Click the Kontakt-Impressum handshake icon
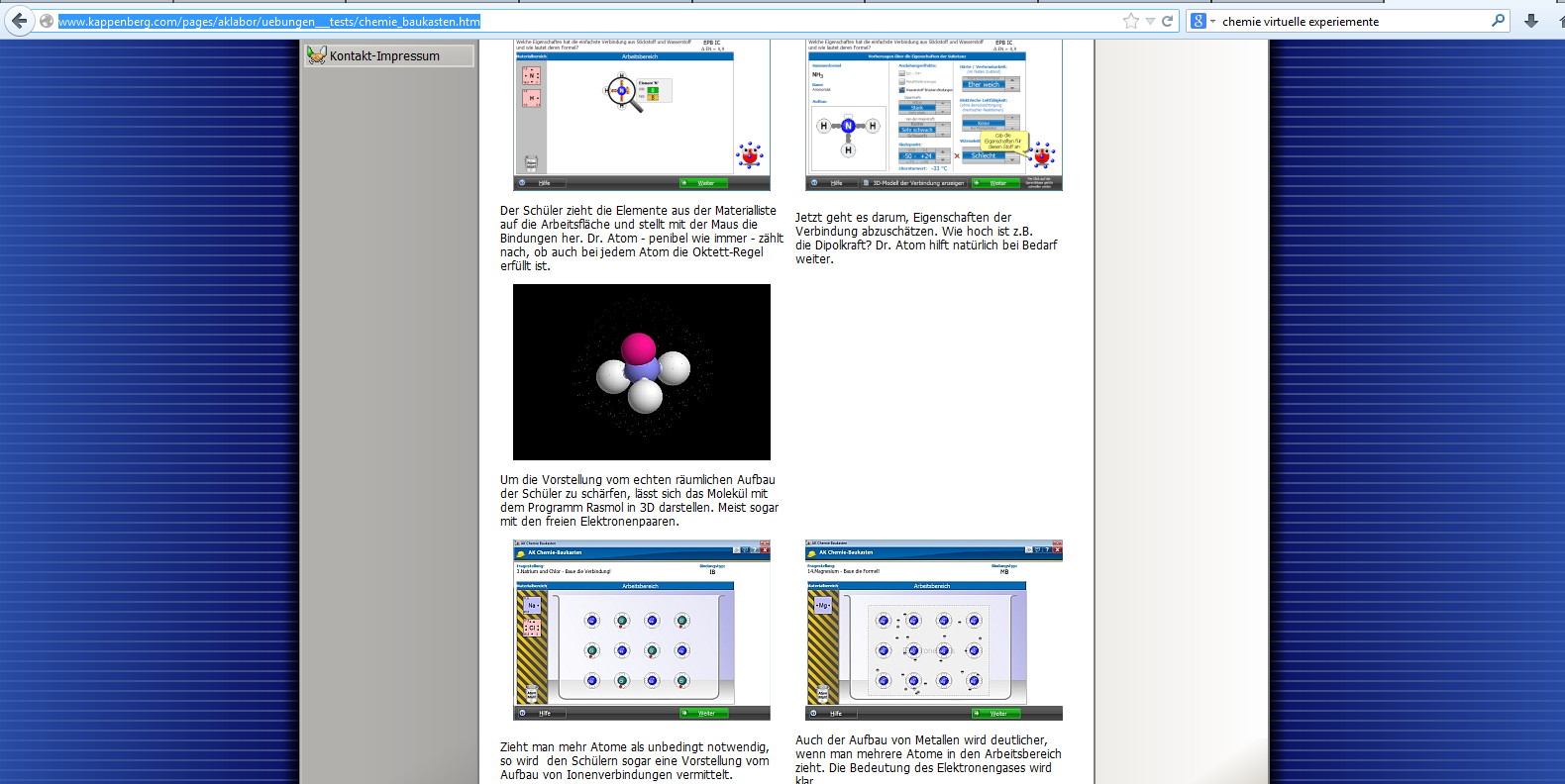Viewport: 1565px width, 784px height. (x=316, y=55)
